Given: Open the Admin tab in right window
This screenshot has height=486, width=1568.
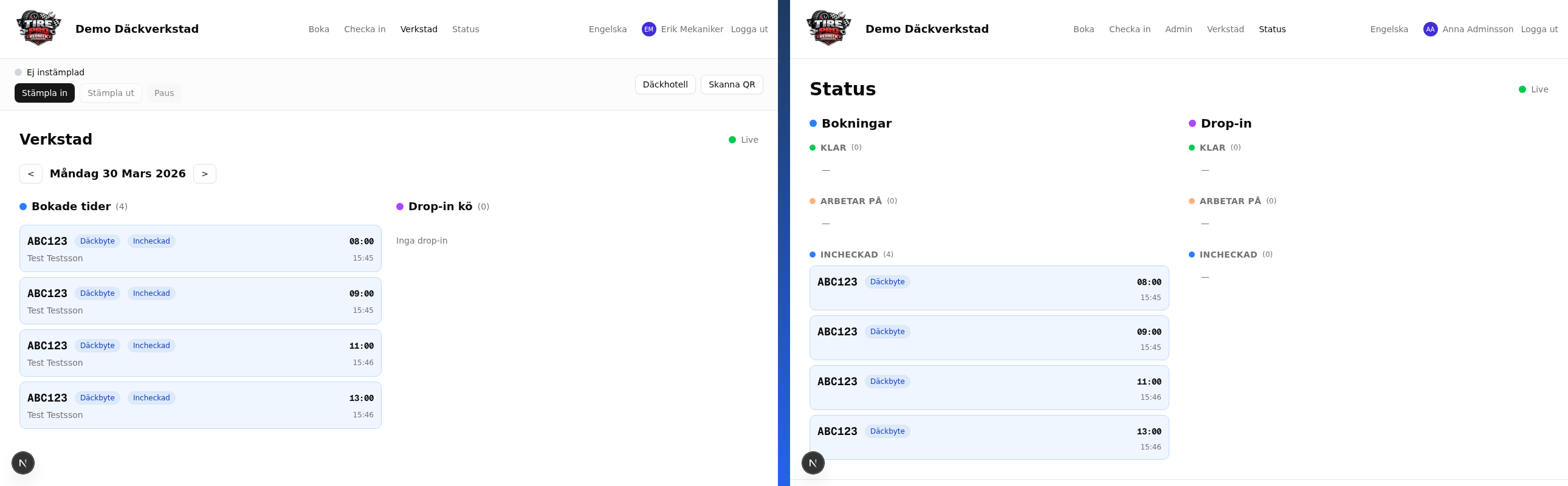Looking at the screenshot, I should tap(1178, 29).
